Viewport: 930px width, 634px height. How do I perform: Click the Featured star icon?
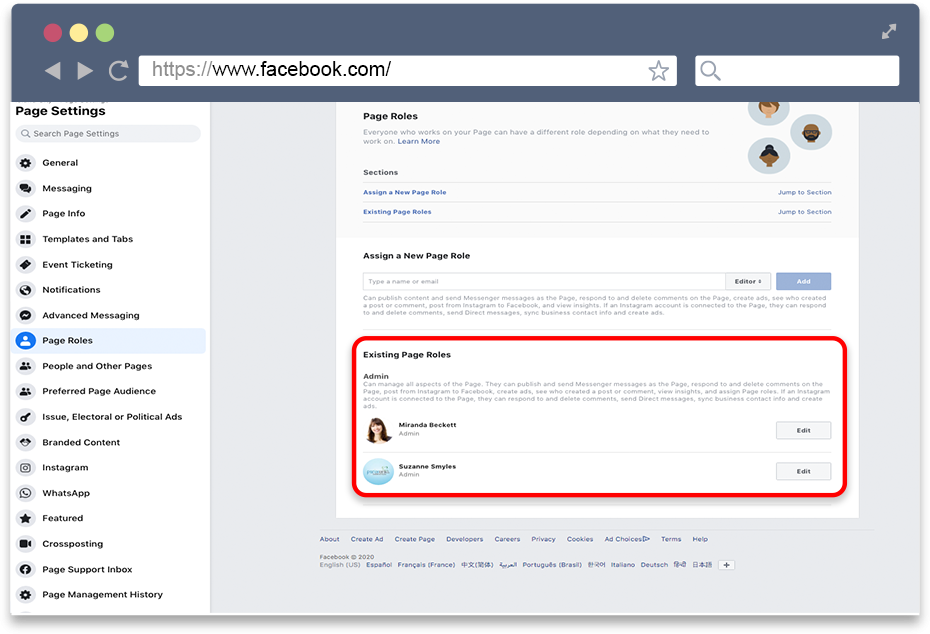(26, 518)
